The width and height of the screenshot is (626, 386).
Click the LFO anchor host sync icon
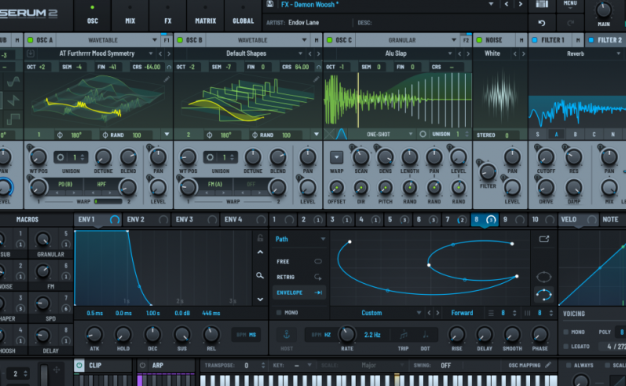(286, 335)
